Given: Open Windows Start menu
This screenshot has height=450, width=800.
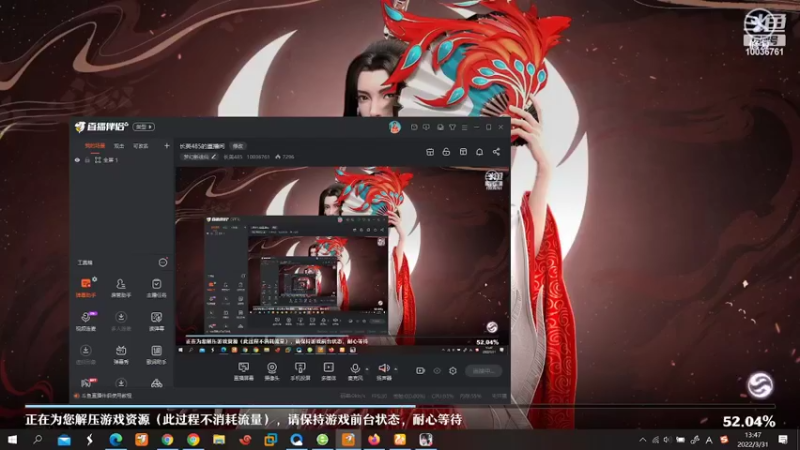Looking at the screenshot, I should click(x=12, y=439).
